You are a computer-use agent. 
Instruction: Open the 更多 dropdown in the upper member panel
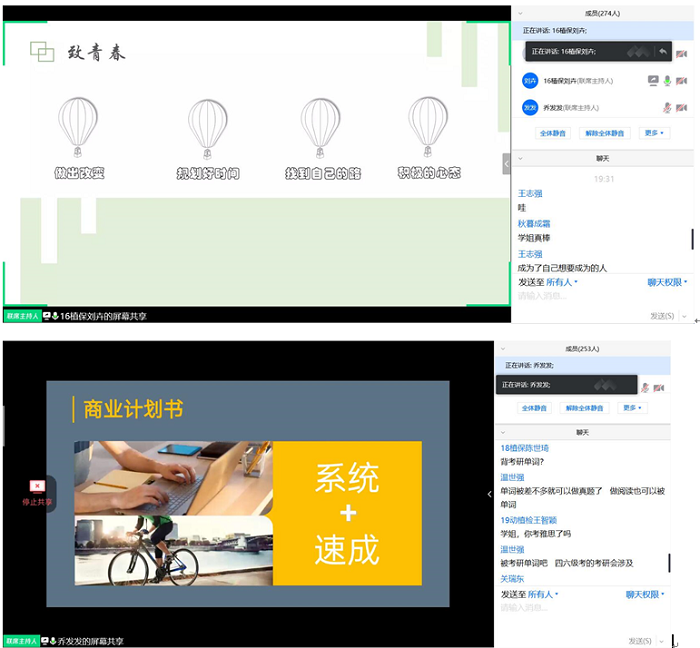pos(655,132)
